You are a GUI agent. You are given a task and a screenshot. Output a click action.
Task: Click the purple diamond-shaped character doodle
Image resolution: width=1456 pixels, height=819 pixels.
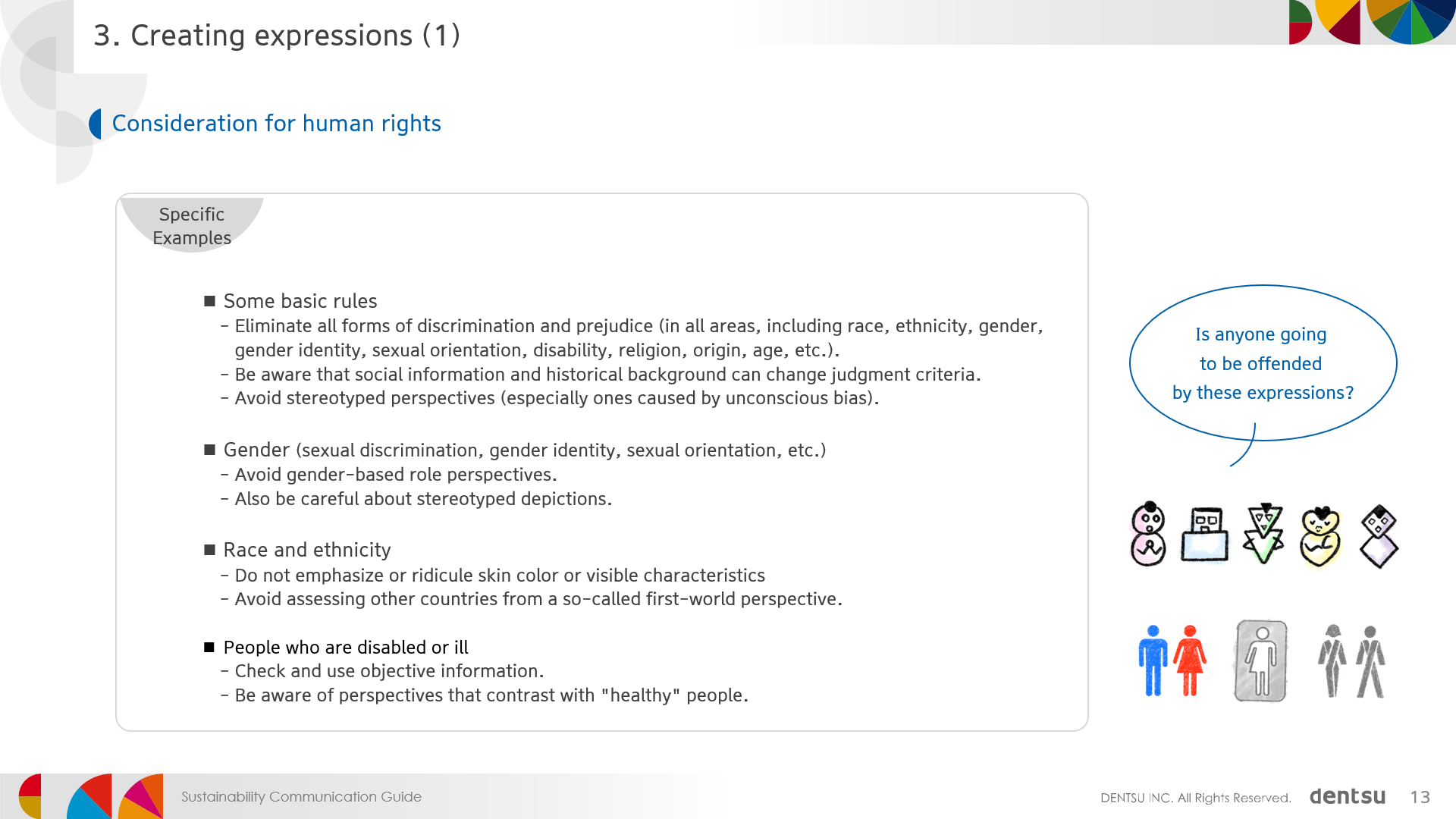tap(1379, 537)
